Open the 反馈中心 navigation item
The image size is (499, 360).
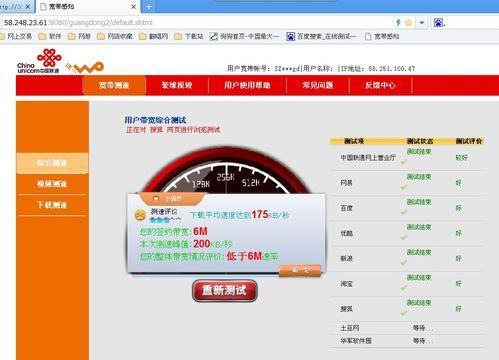click(380, 85)
